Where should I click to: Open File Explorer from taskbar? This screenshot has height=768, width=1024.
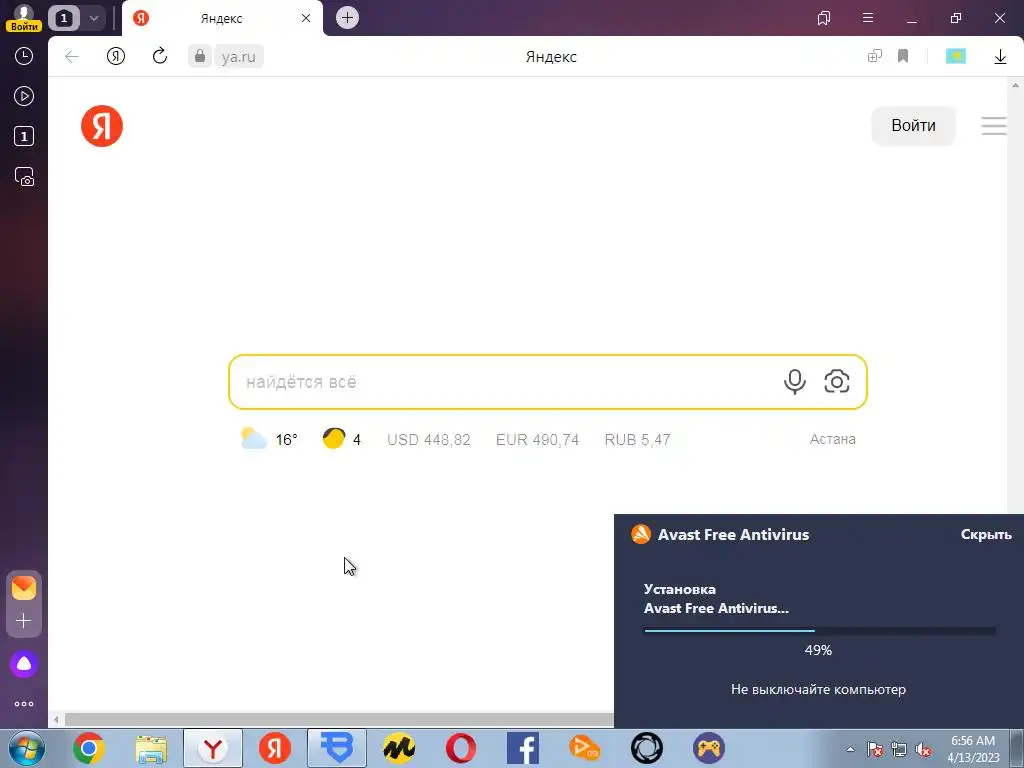click(151, 748)
